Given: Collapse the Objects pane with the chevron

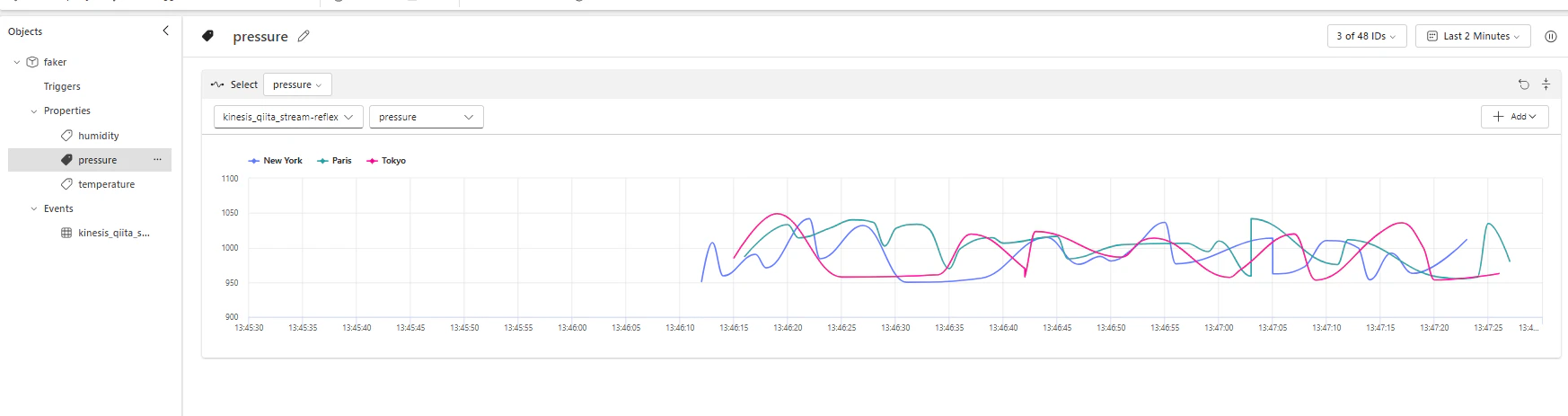Looking at the screenshot, I should pos(165,31).
